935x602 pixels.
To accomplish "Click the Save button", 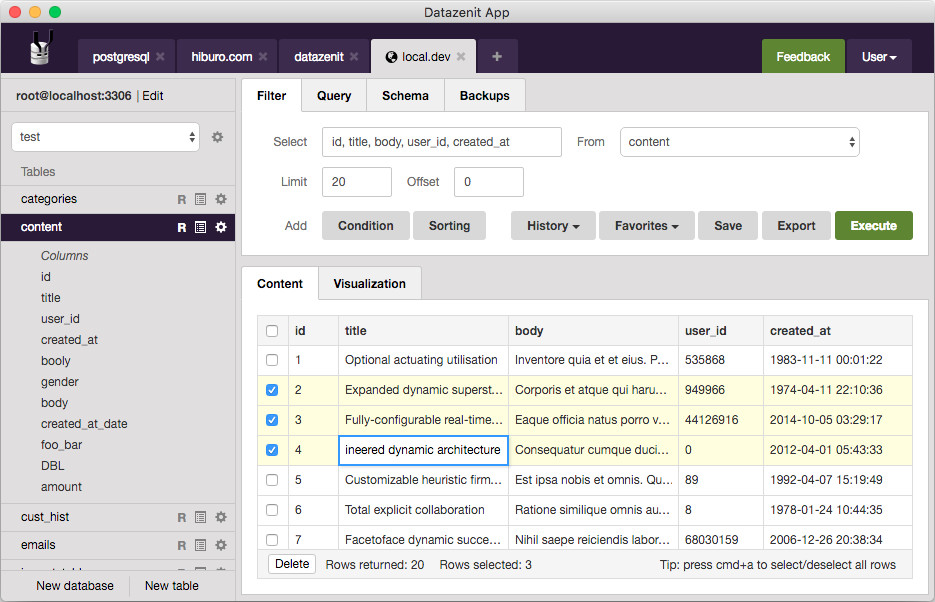I will (728, 226).
